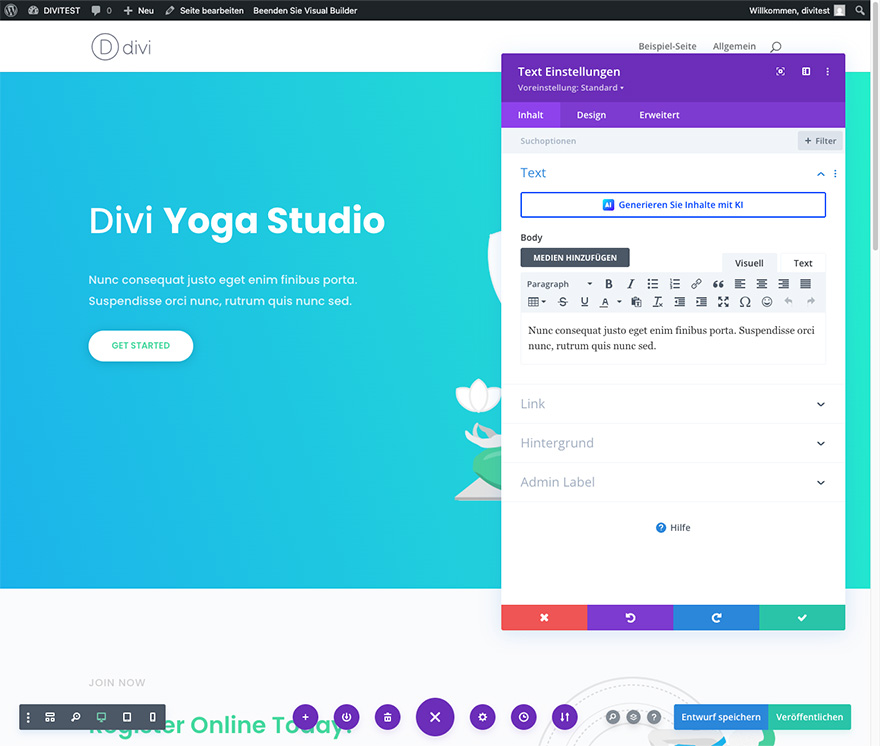Open the Erweitert tab
Screen dimensions: 880x746
click(659, 115)
